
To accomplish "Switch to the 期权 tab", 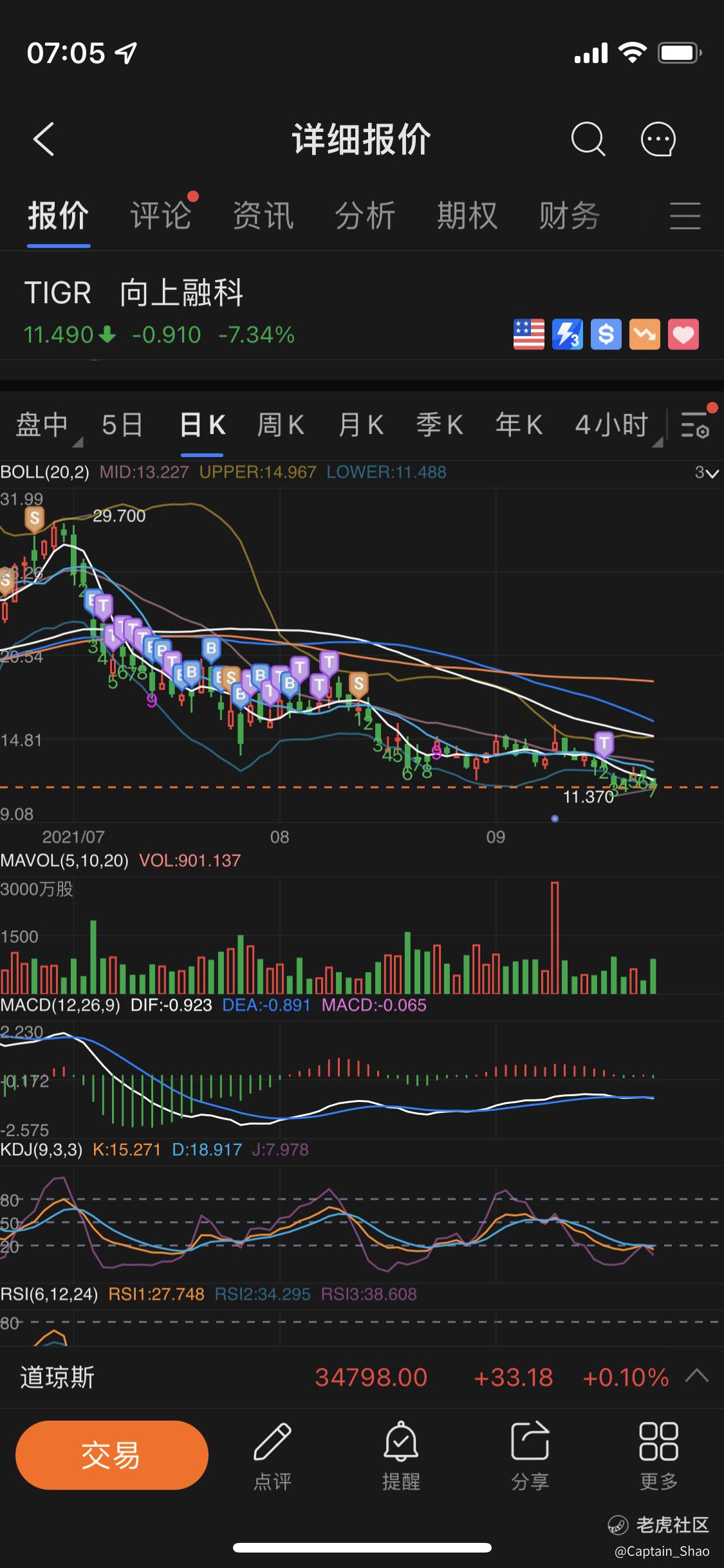I will [468, 216].
